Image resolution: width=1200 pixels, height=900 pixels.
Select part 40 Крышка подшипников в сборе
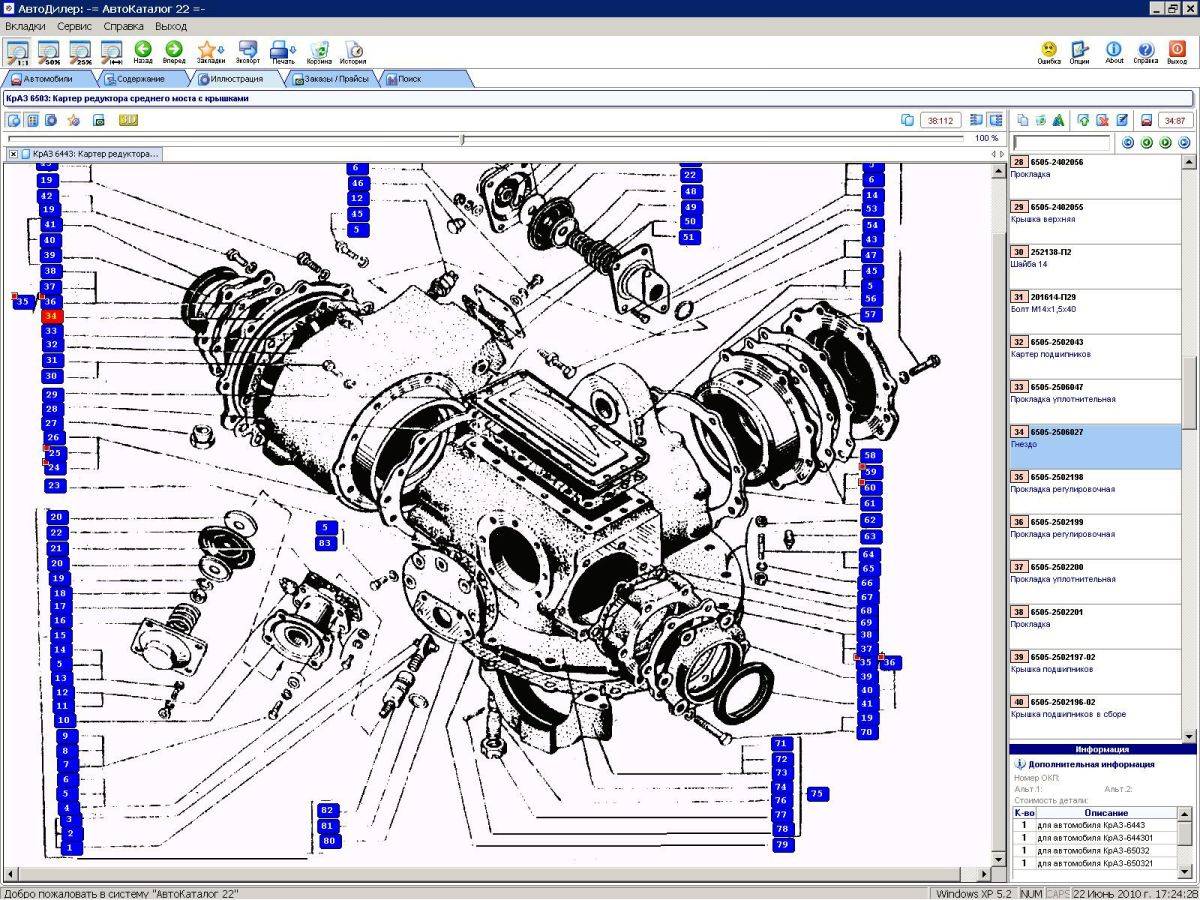pos(1095,717)
